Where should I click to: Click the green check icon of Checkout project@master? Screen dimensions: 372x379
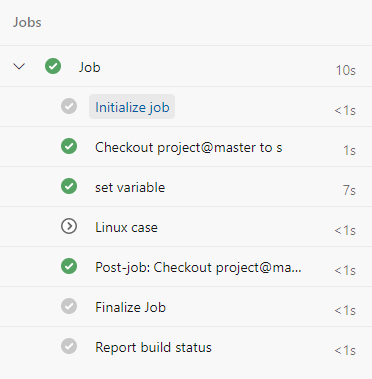[69, 146]
